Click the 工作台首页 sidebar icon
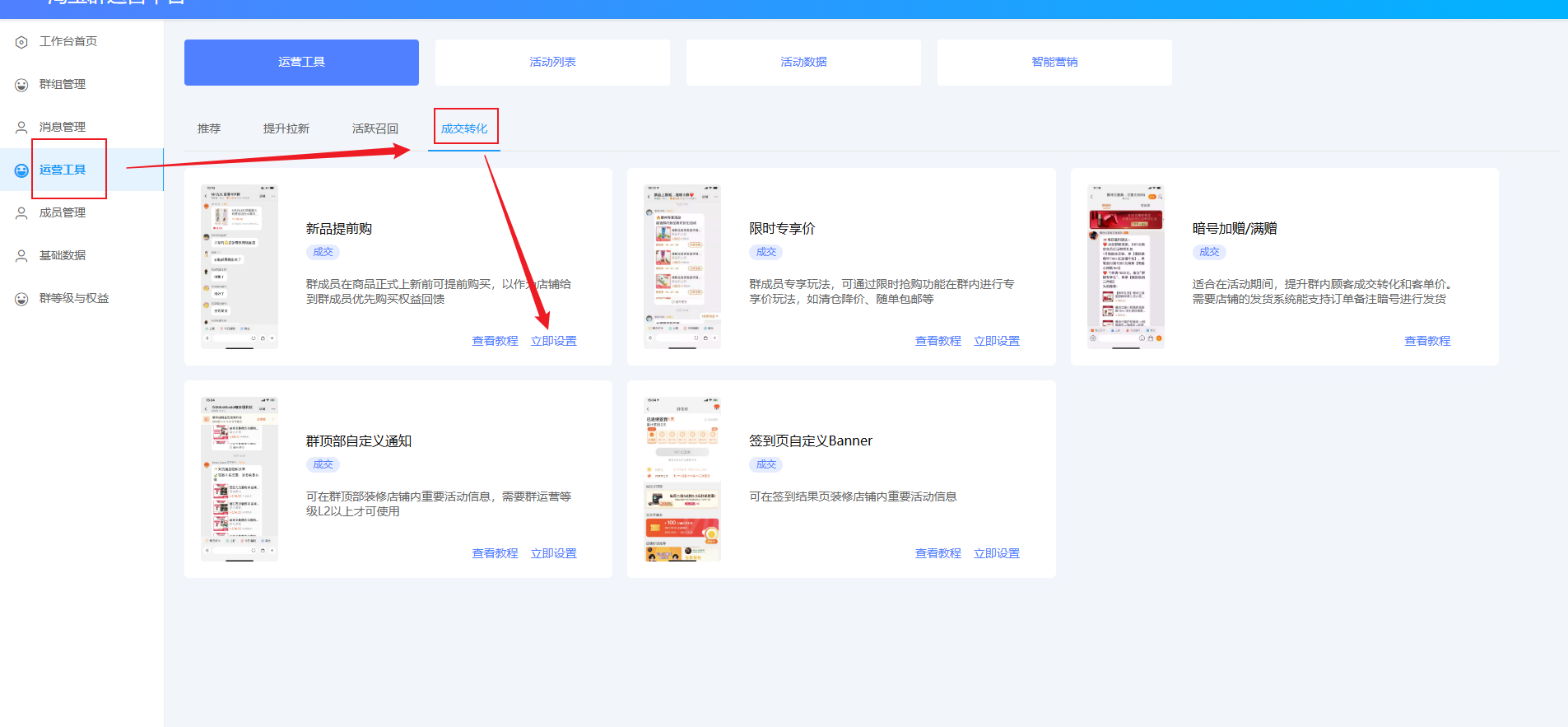Viewport: 1568px width, 727px height. (x=21, y=42)
